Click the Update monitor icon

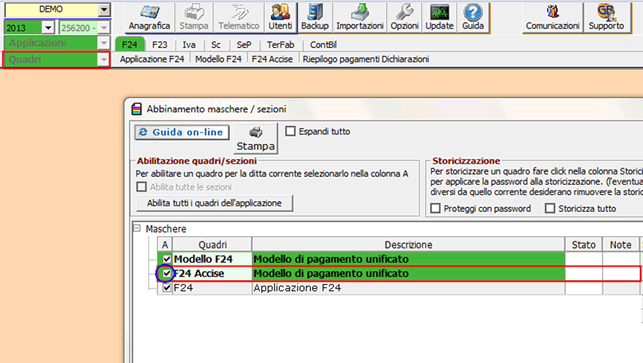pyautogui.click(x=439, y=17)
